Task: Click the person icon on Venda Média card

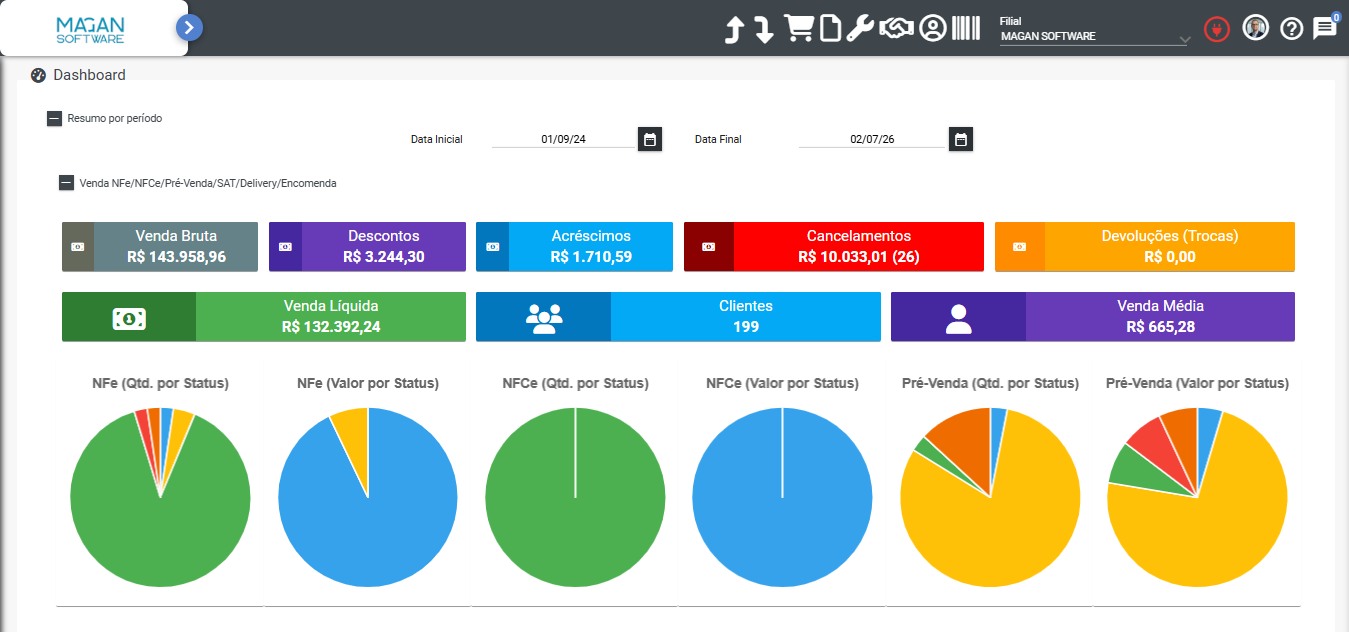Action: pyautogui.click(x=958, y=318)
